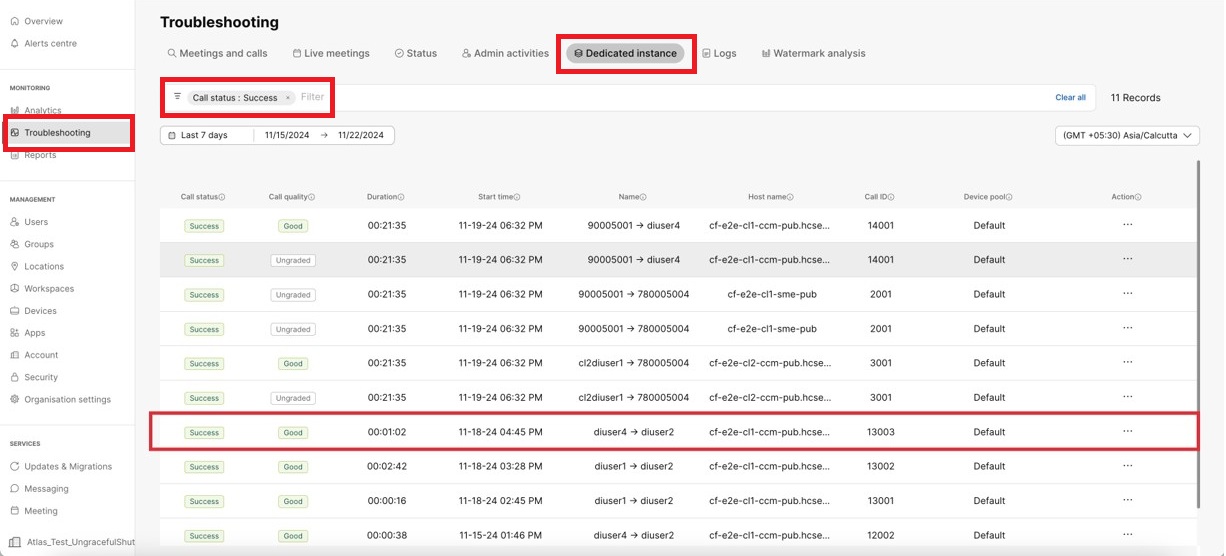Remove the Call status : Success filter chip
This screenshot has height=556, width=1226.
(x=288, y=98)
